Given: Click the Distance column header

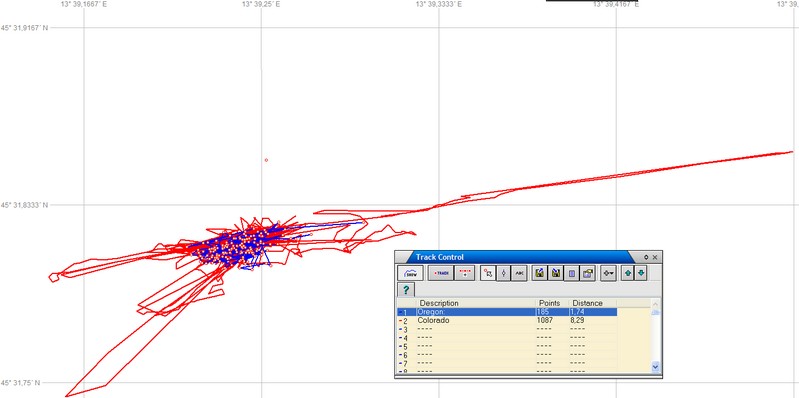Looking at the screenshot, I should click(587, 303).
